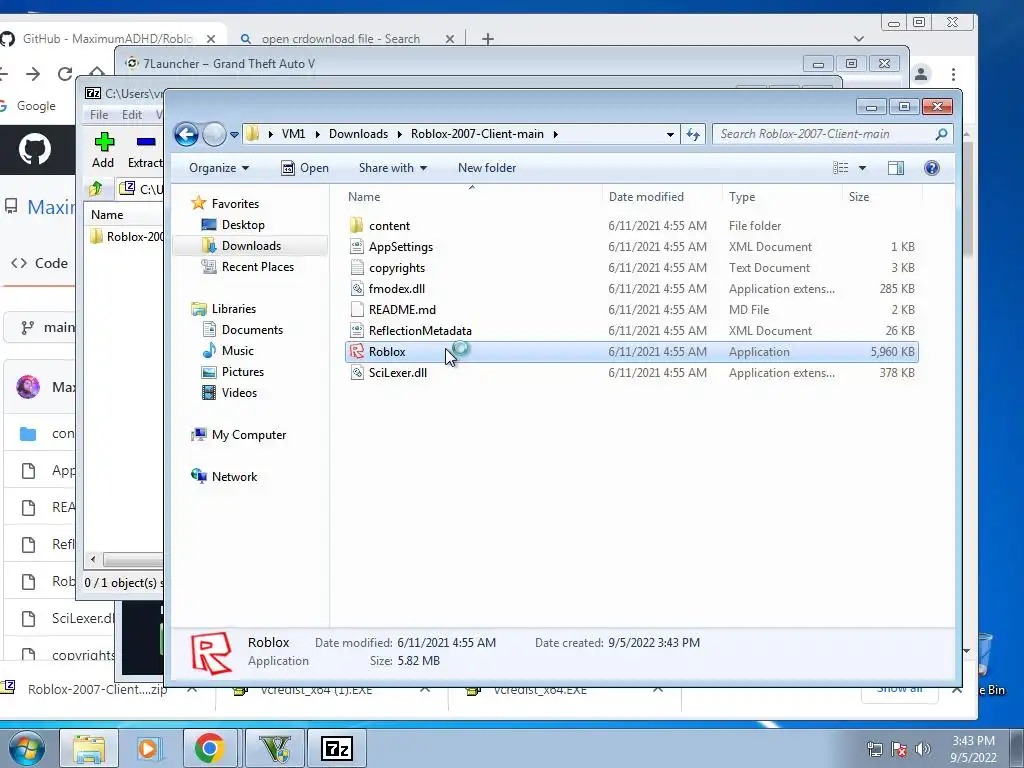Open Desktop in the navigation pane
Screen dimensions: 1024x768
[243, 225]
